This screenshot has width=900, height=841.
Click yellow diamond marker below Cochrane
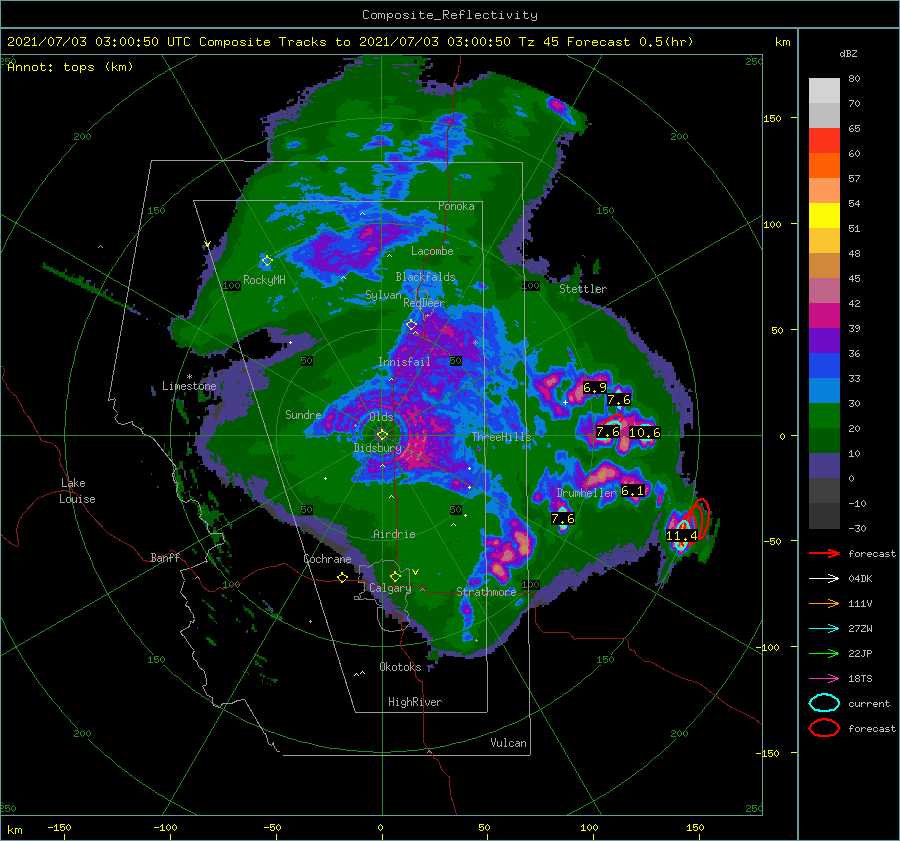point(342,577)
